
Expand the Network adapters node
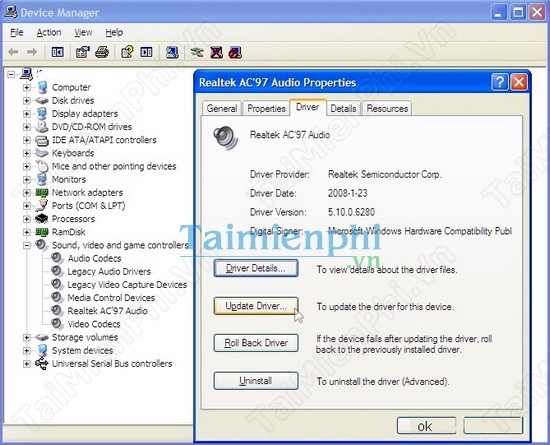(26, 193)
